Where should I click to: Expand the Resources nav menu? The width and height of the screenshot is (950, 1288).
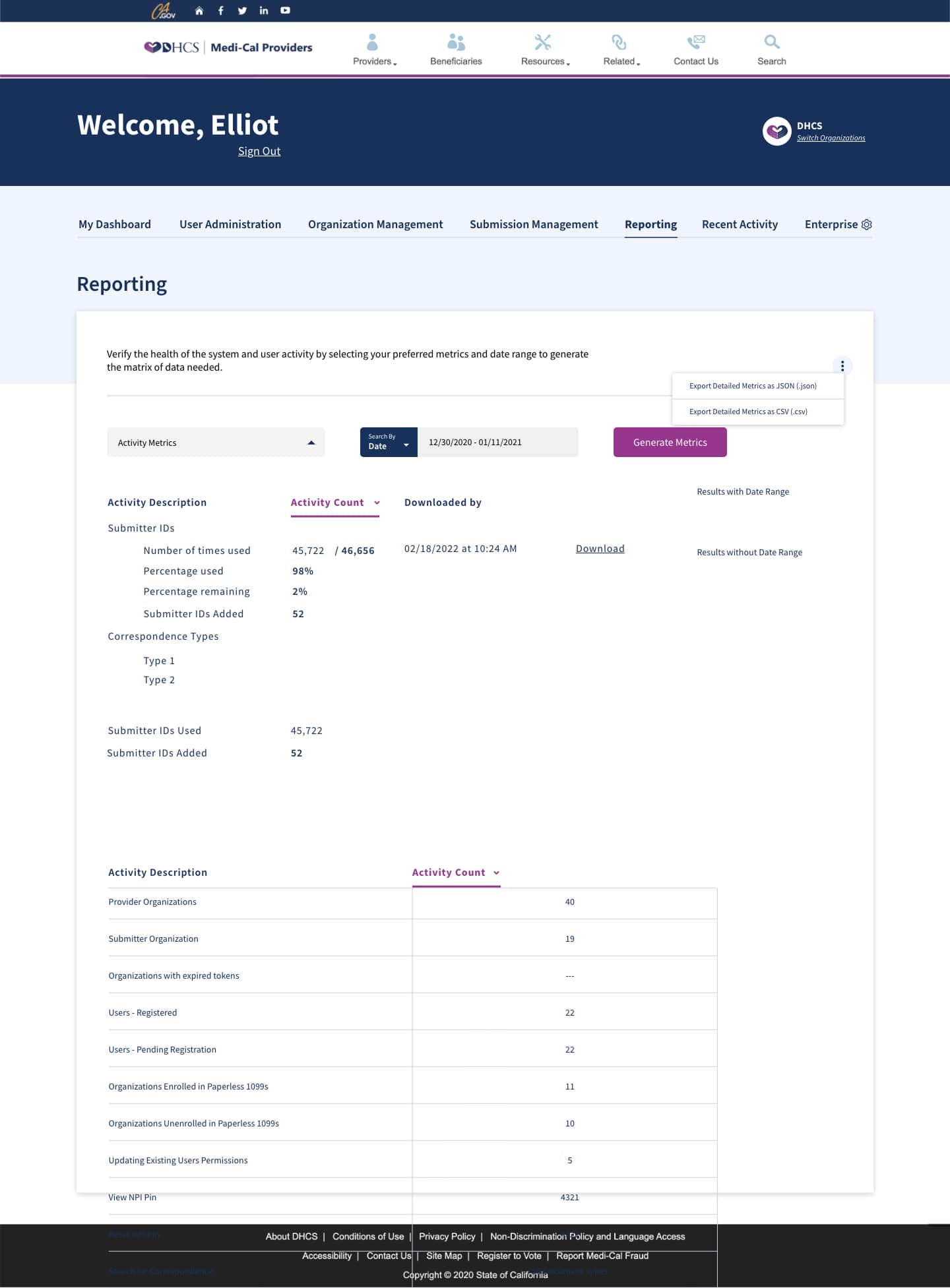[x=546, y=61]
